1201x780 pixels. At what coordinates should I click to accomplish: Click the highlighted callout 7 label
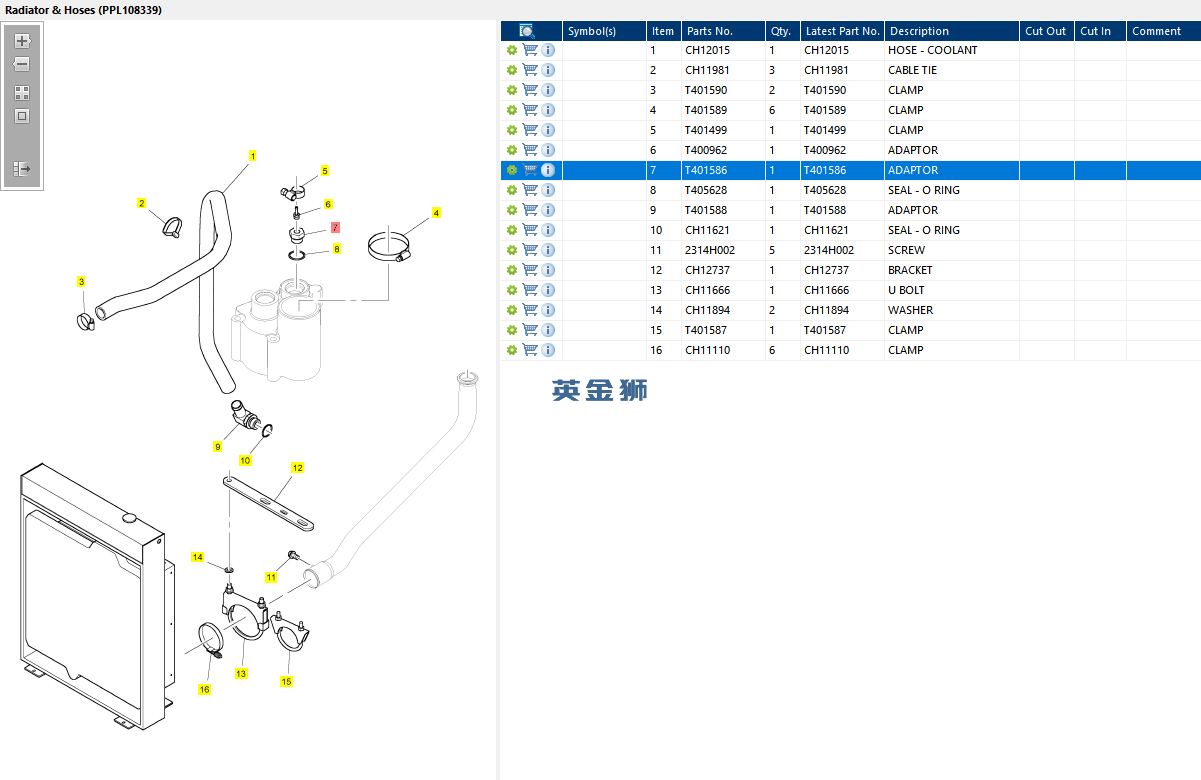[335, 228]
